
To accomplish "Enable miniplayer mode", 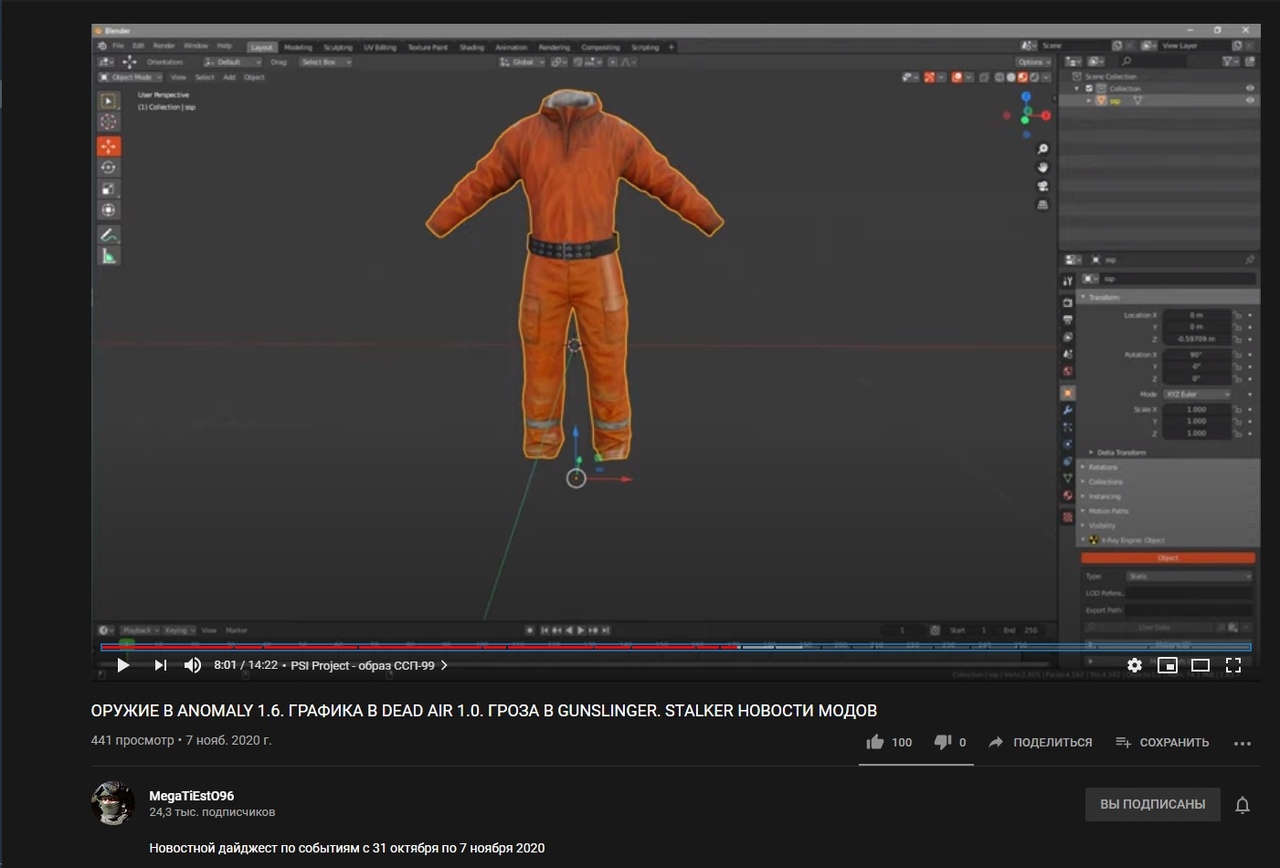I will point(1167,665).
